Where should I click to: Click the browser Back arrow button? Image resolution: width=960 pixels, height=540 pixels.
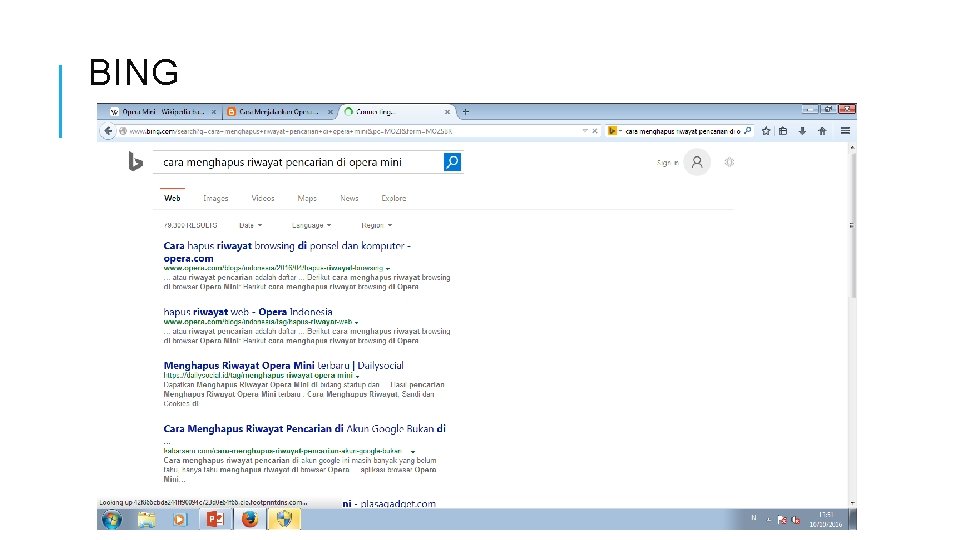(108, 130)
